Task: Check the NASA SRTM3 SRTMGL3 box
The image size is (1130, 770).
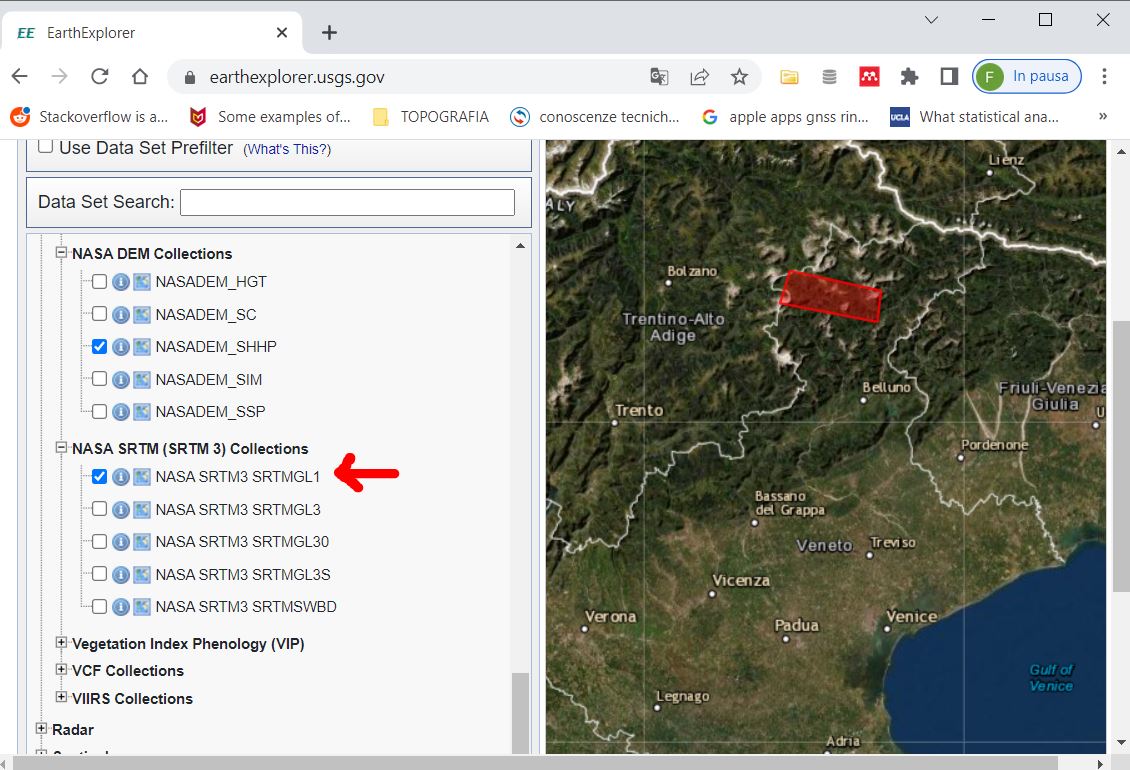Action: point(99,509)
